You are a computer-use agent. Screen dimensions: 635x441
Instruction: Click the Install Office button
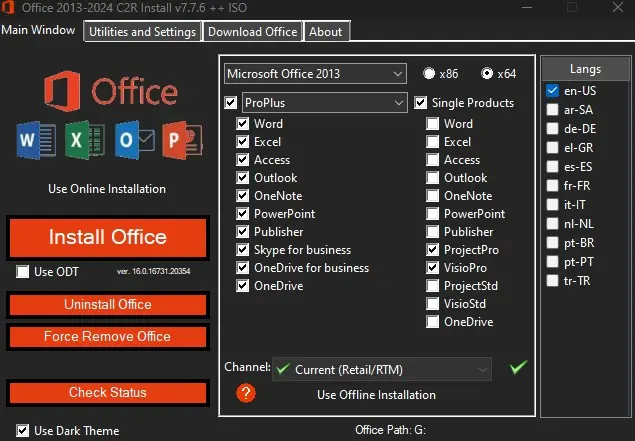[108, 237]
